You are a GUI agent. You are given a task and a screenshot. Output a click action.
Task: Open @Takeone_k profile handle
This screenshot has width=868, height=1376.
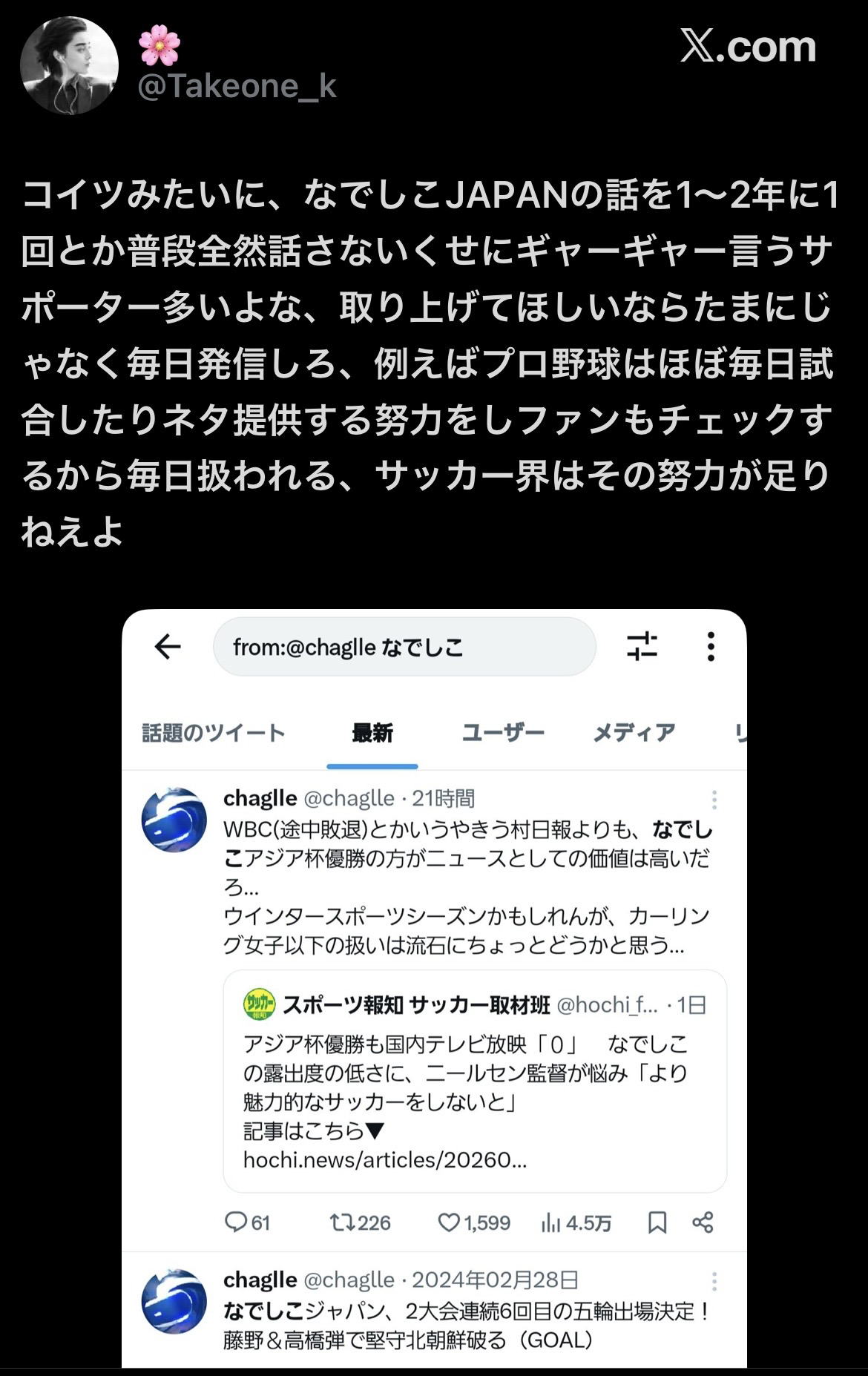(x=237, y=87)
